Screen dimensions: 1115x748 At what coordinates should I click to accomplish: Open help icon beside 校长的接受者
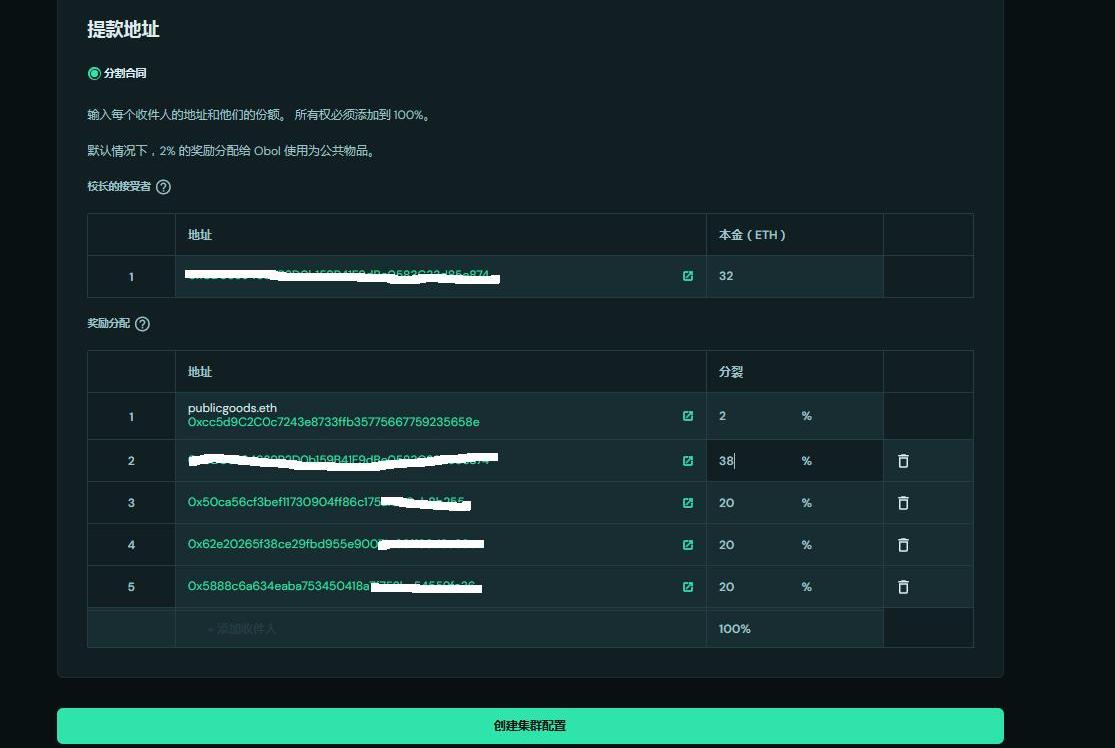164,187
